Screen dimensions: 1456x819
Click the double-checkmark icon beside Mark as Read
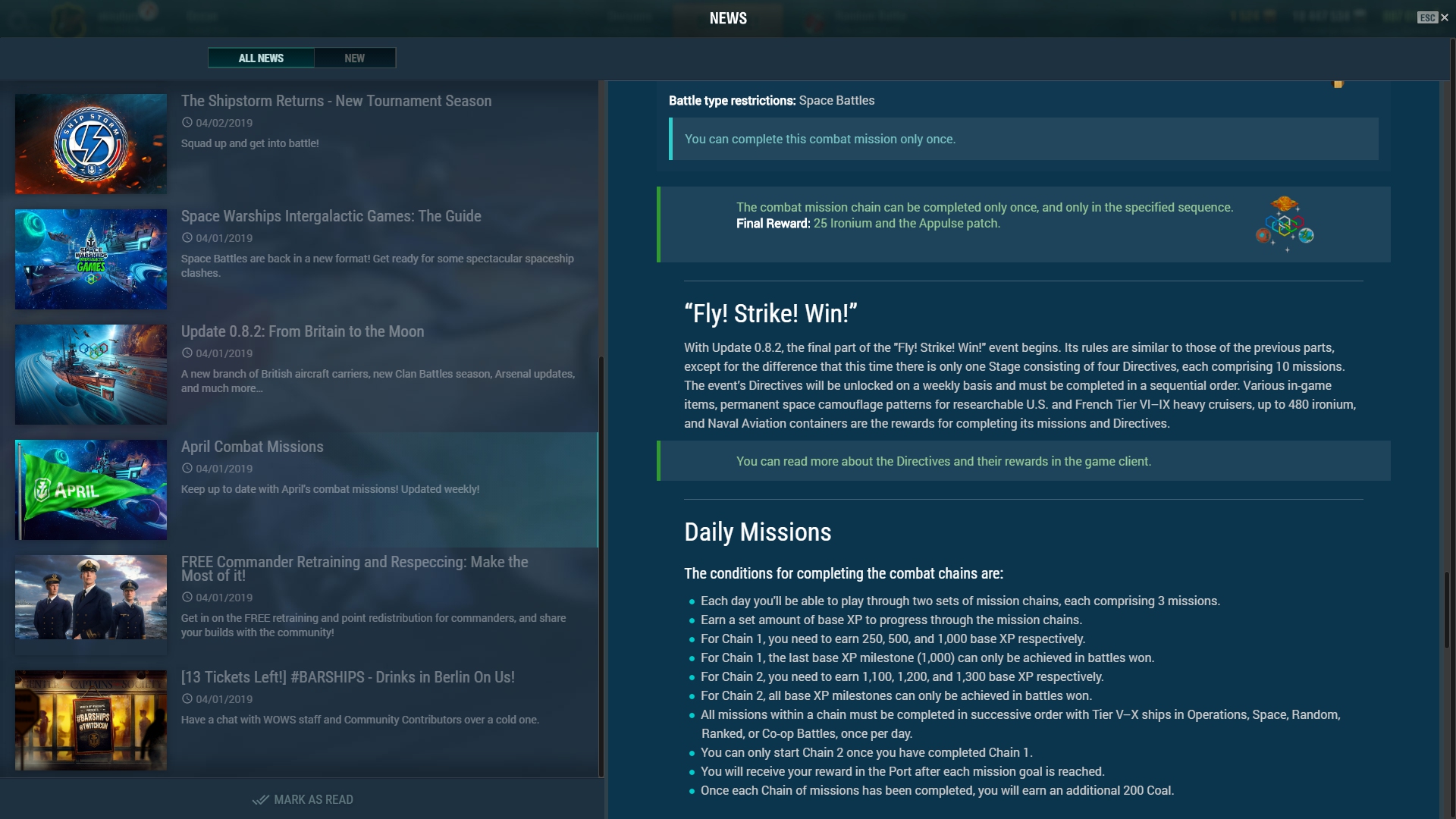point(260,799)
